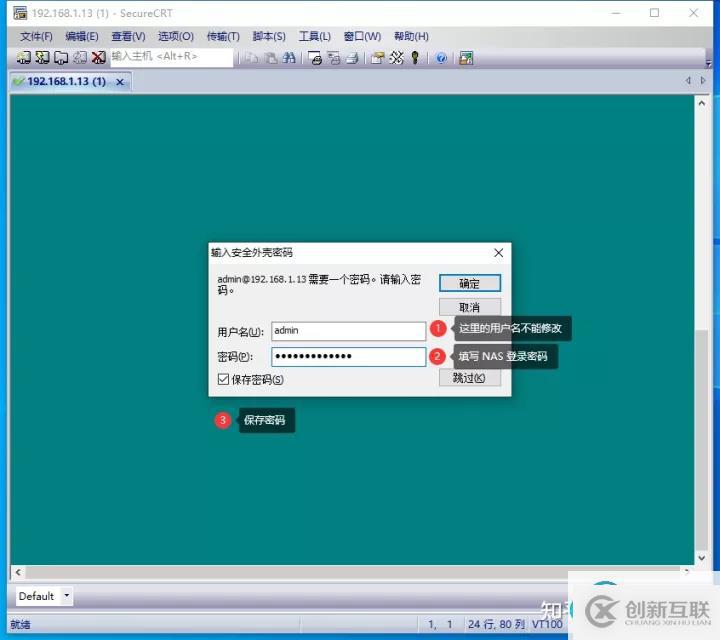
Task: Focus the host input box Alt+R
Action: click(171, 57)
